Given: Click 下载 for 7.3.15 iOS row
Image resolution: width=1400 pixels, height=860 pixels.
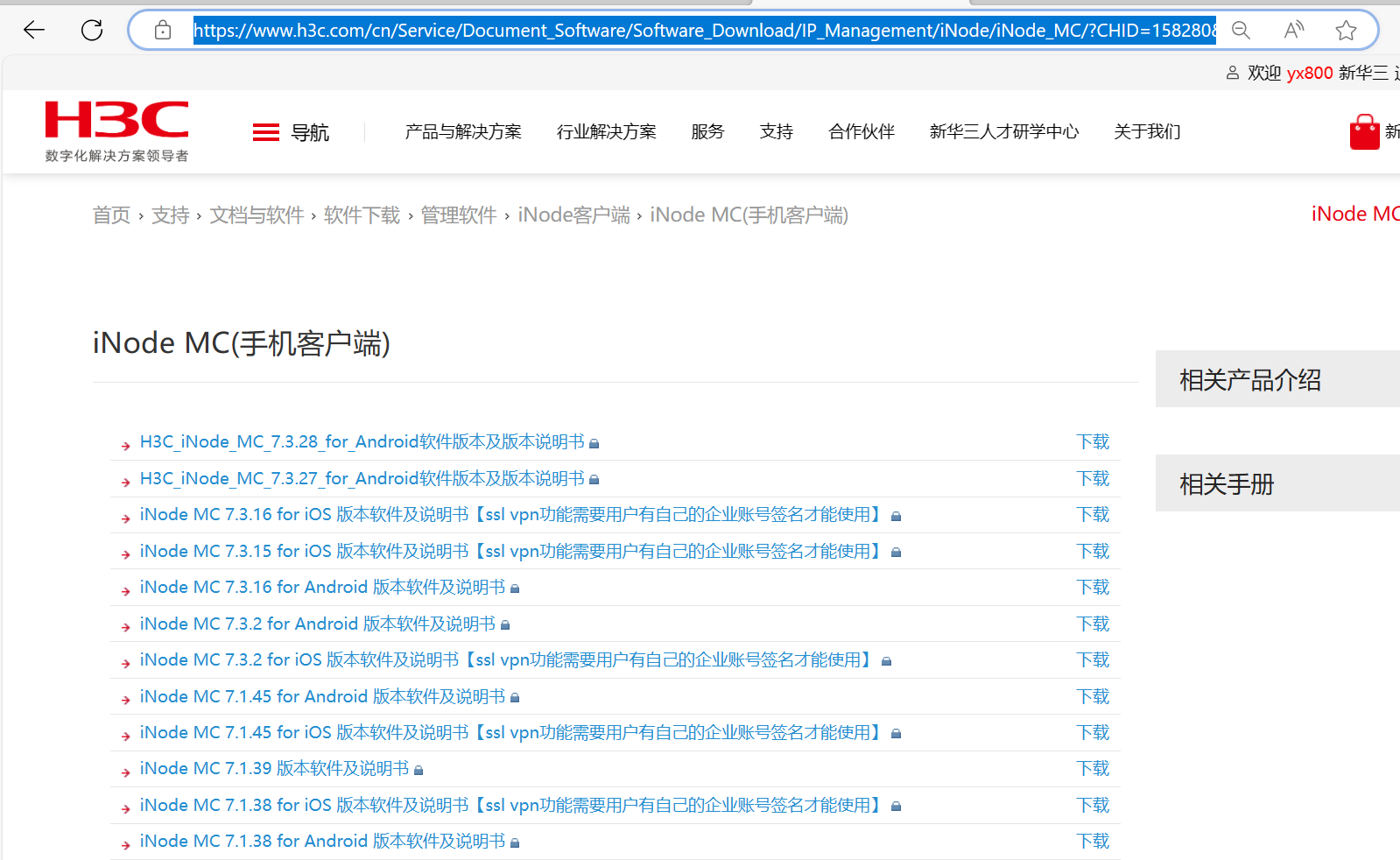Looking at the screenshot, I should [1093, 552].
